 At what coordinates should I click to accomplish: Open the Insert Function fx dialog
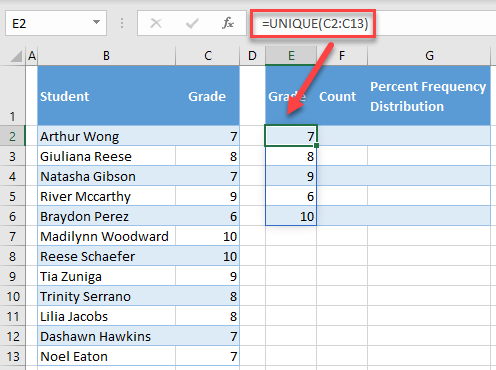tap(228, 23)
